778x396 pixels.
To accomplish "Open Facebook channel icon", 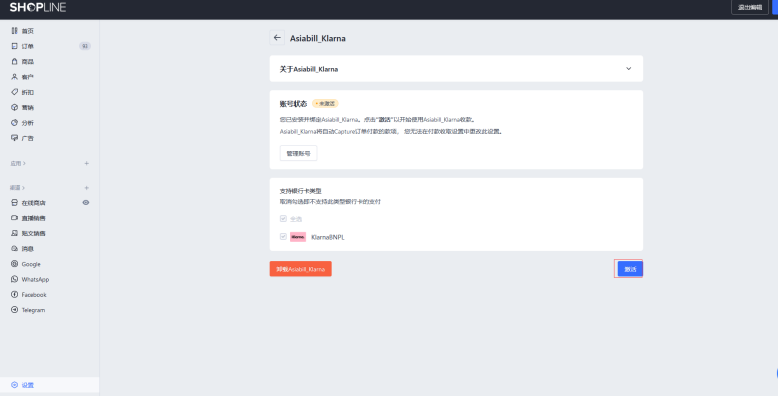I will pos(14,295).
